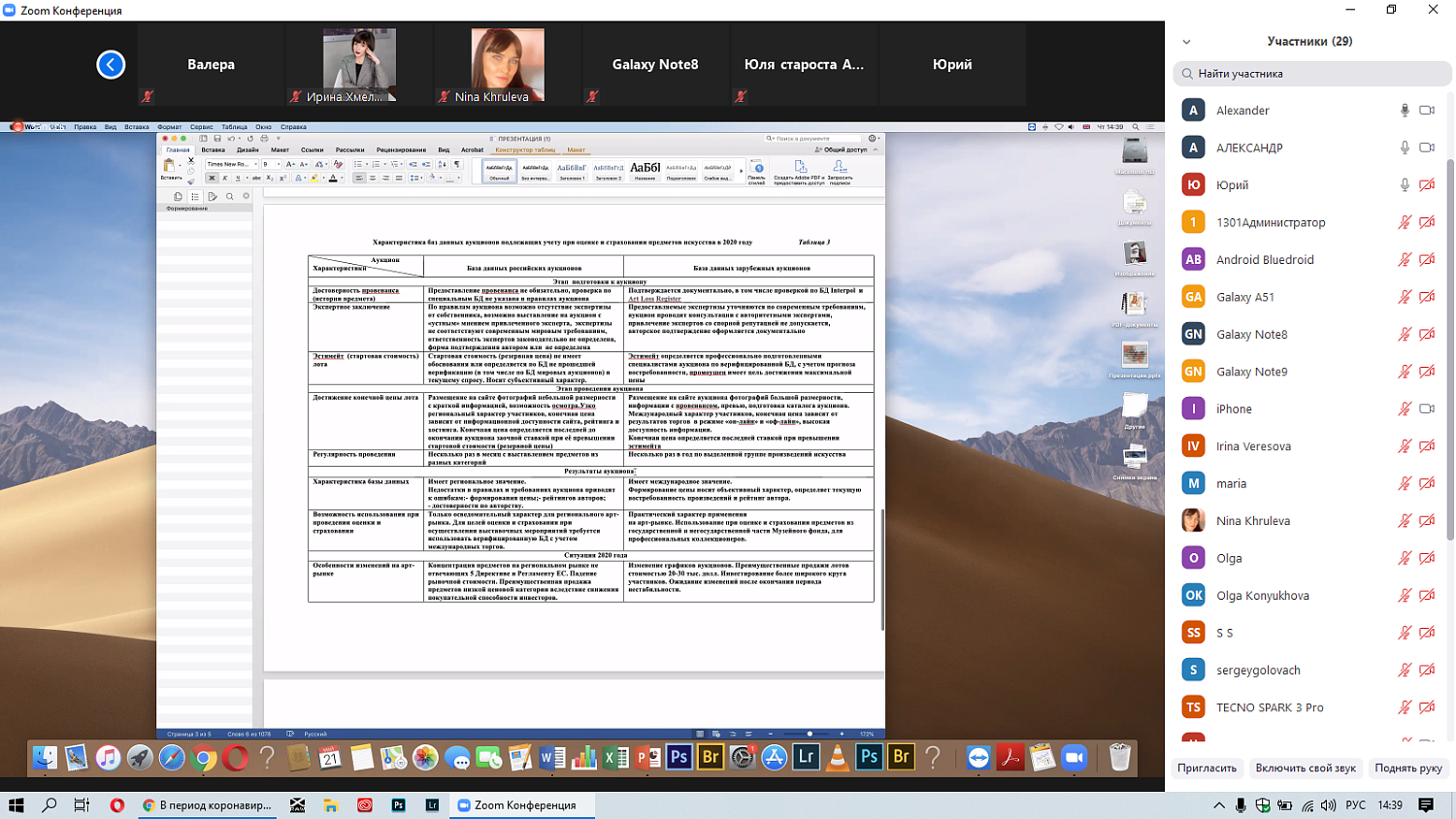This screenshot has width=1456, height=819.
Task: Click Включить свой звук button
Action: pos(1306,769)
